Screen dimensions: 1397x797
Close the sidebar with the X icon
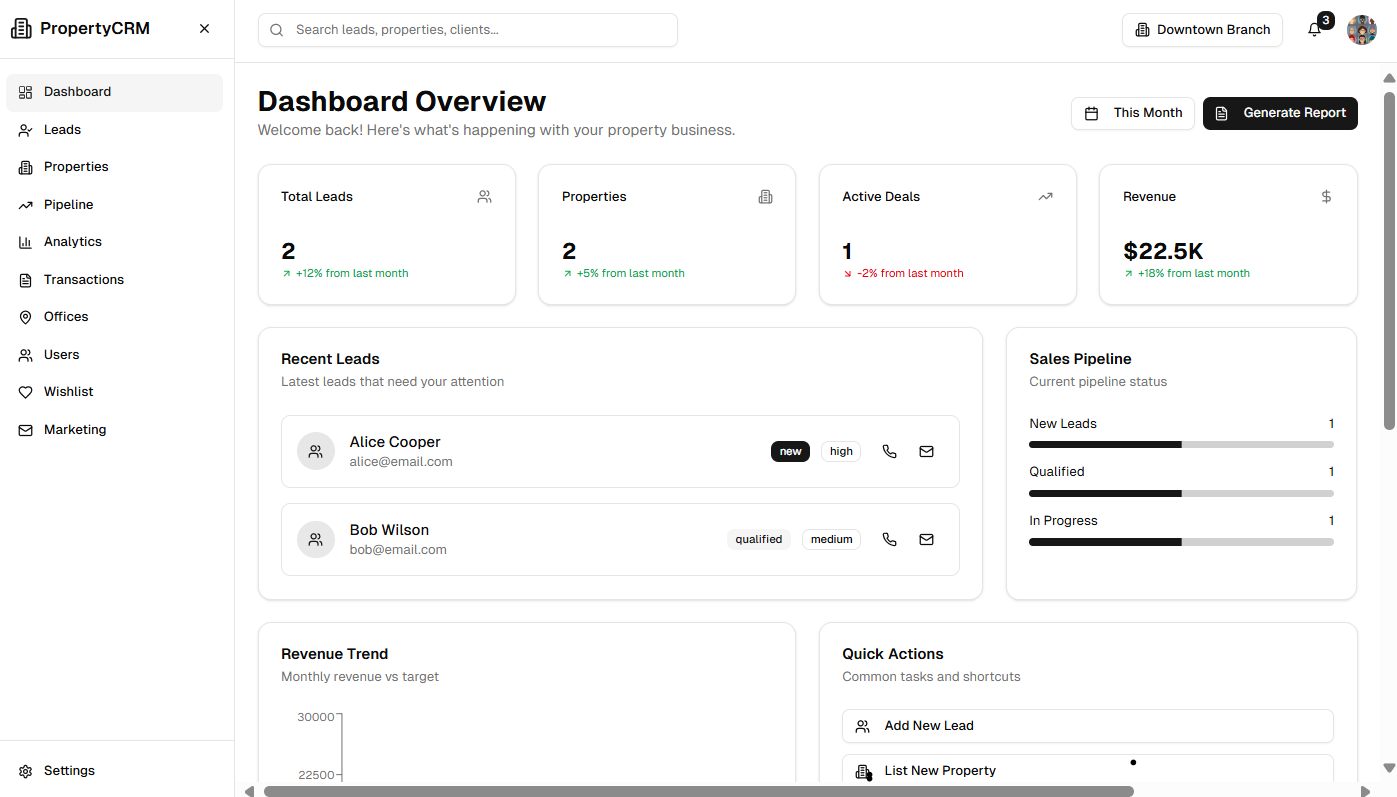[204, 29]
